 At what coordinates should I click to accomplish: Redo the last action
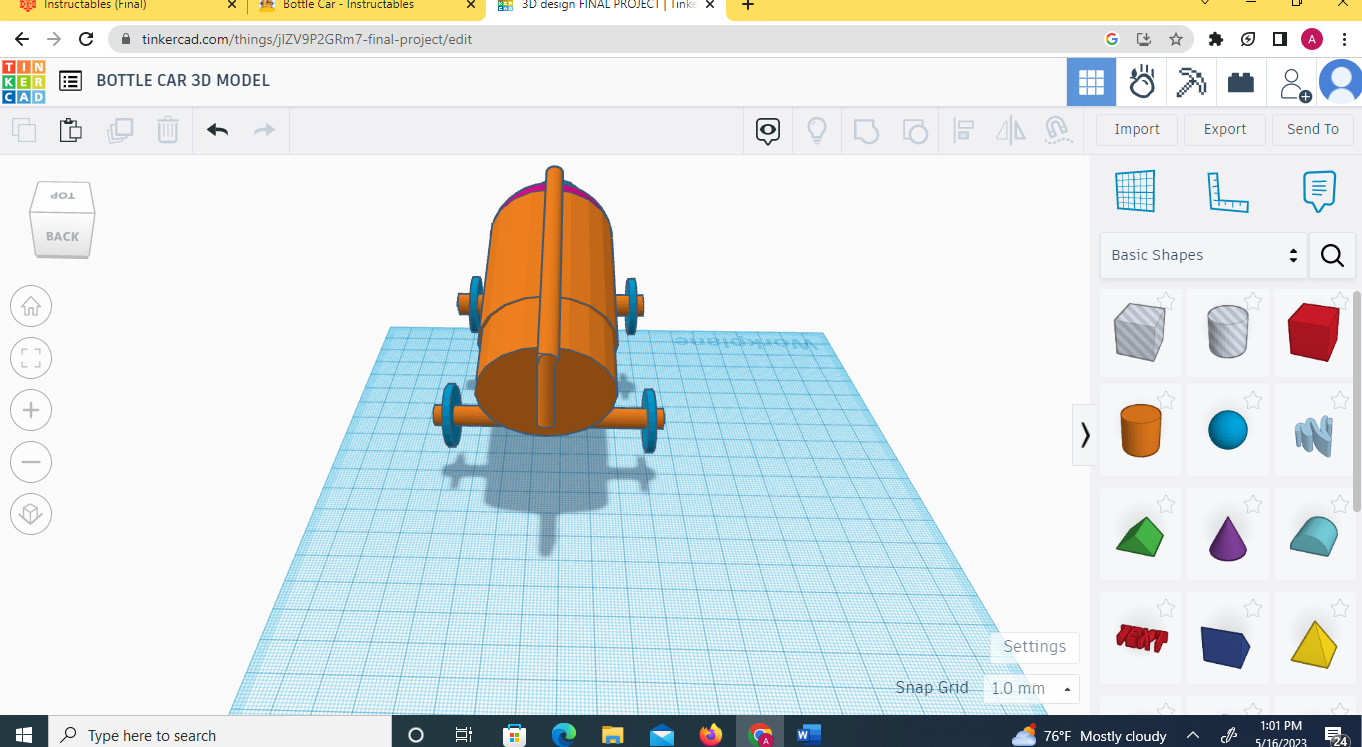coord(264,130)
